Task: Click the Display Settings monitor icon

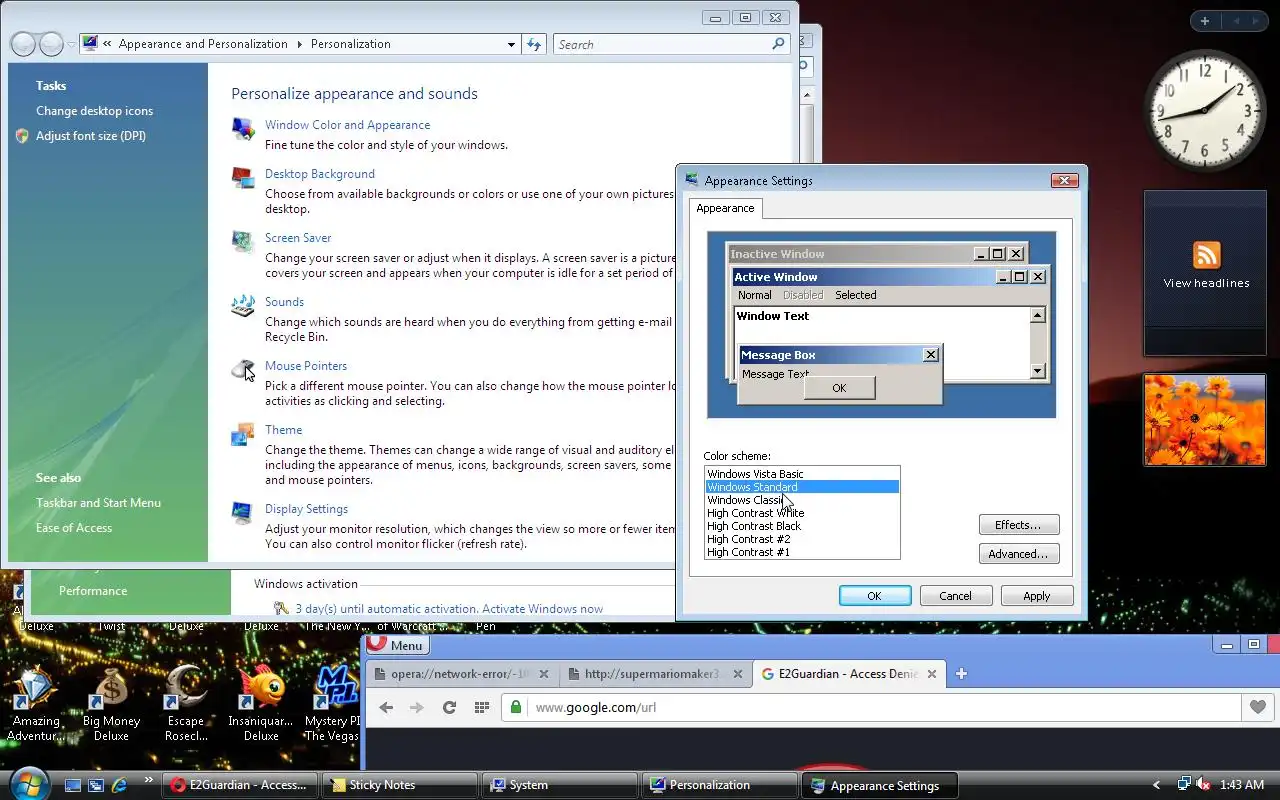Action: (x=243, y=513)
